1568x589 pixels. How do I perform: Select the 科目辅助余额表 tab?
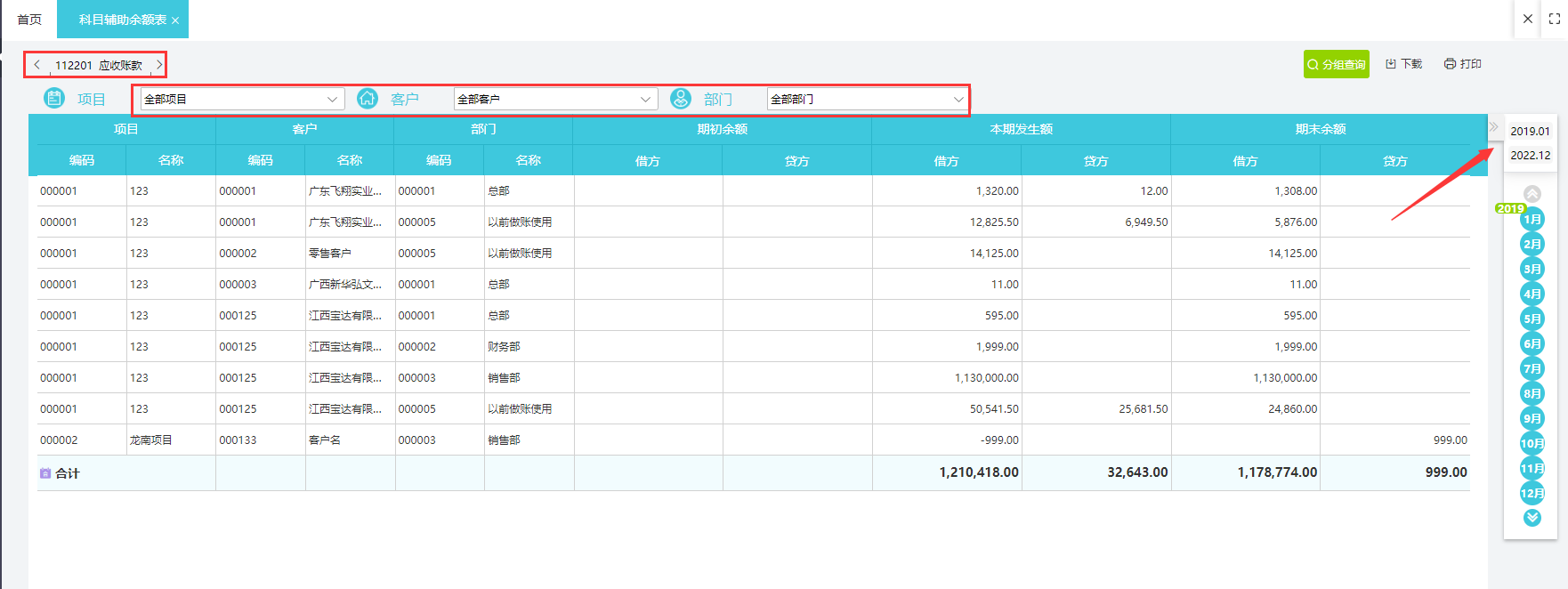[x=122, y=20]
